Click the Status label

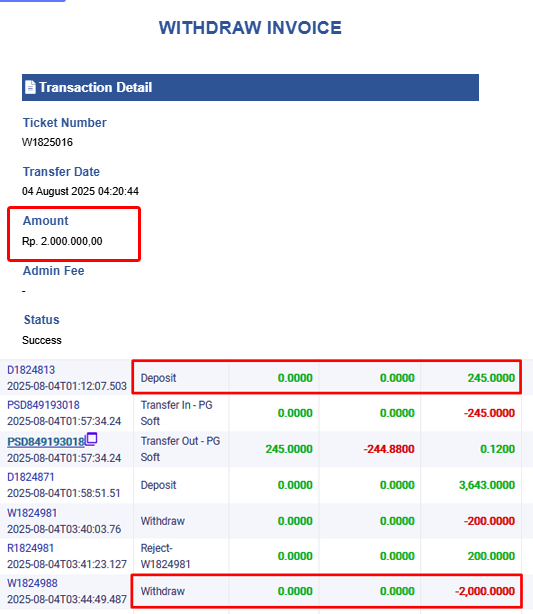(42, 320)
